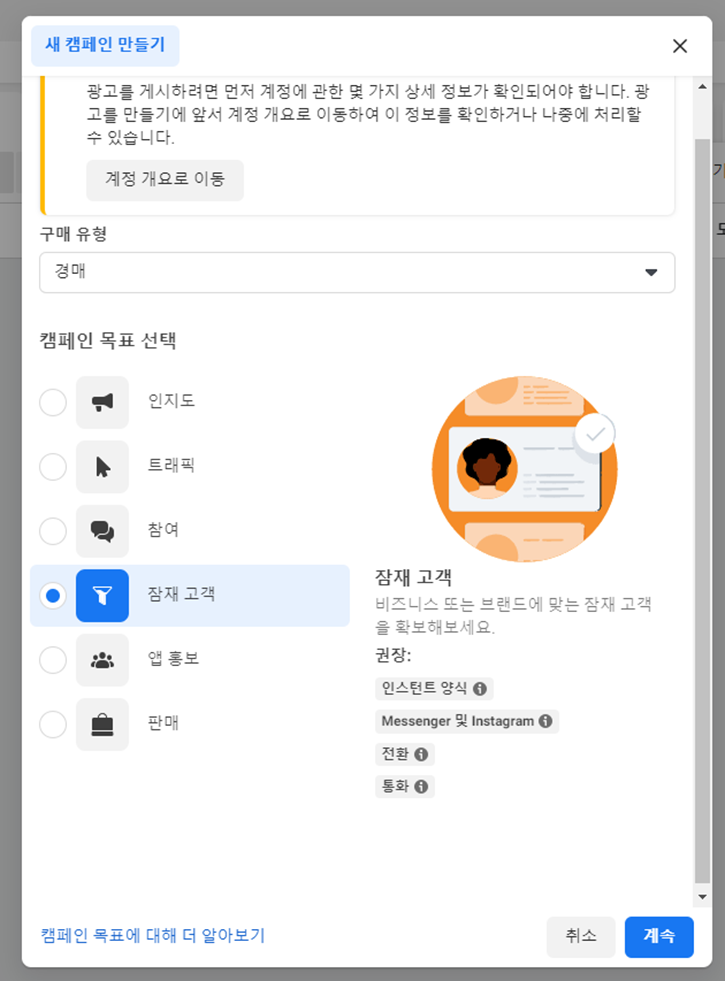Click the scrollbar up arrow

702,86
